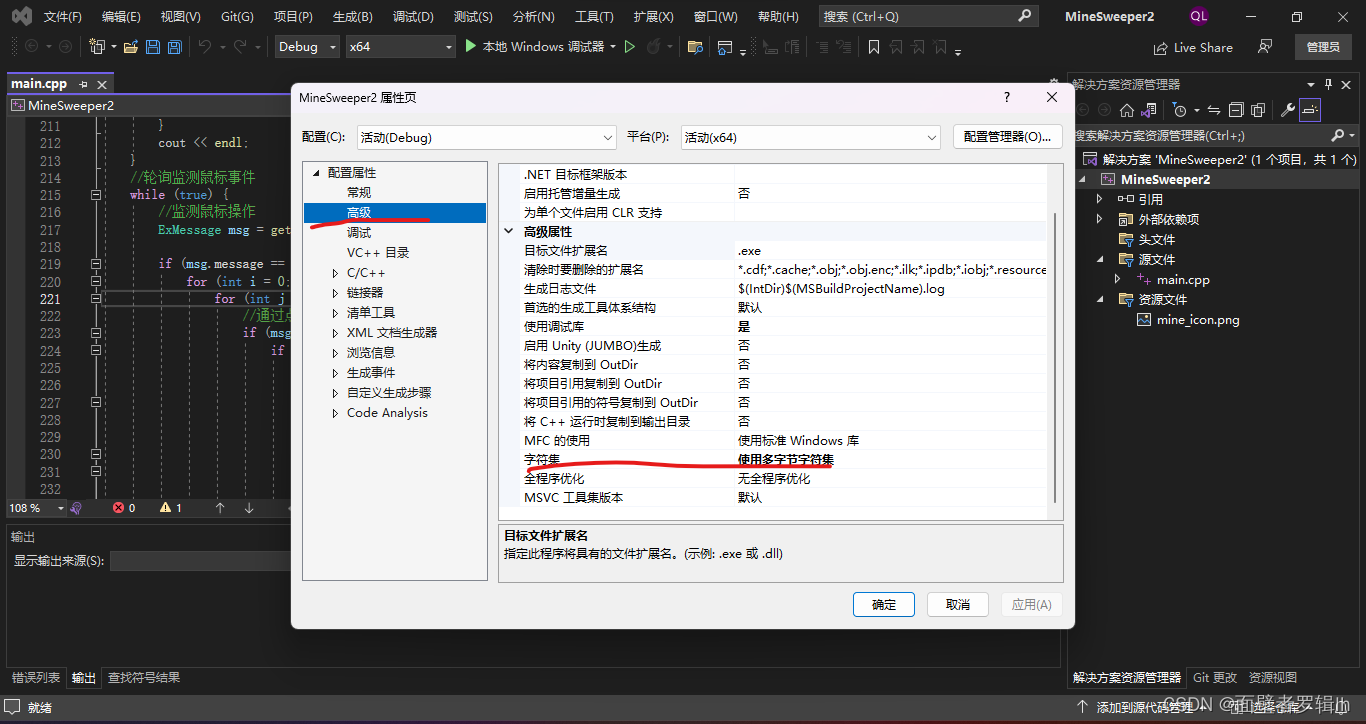Click the Preview Selected Items icon

coord(1310,110)
